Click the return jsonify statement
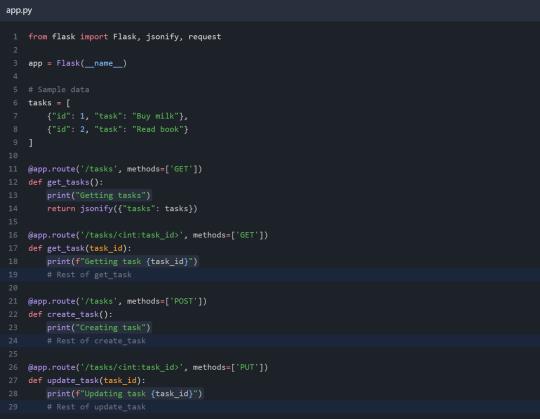Screen dimensions: 540x419 [122, 209]
